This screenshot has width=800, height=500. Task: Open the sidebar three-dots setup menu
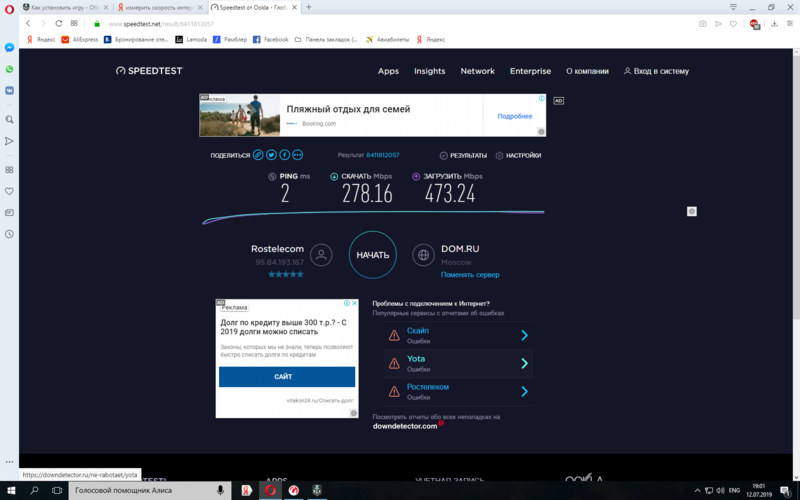[x=9, y=462]
